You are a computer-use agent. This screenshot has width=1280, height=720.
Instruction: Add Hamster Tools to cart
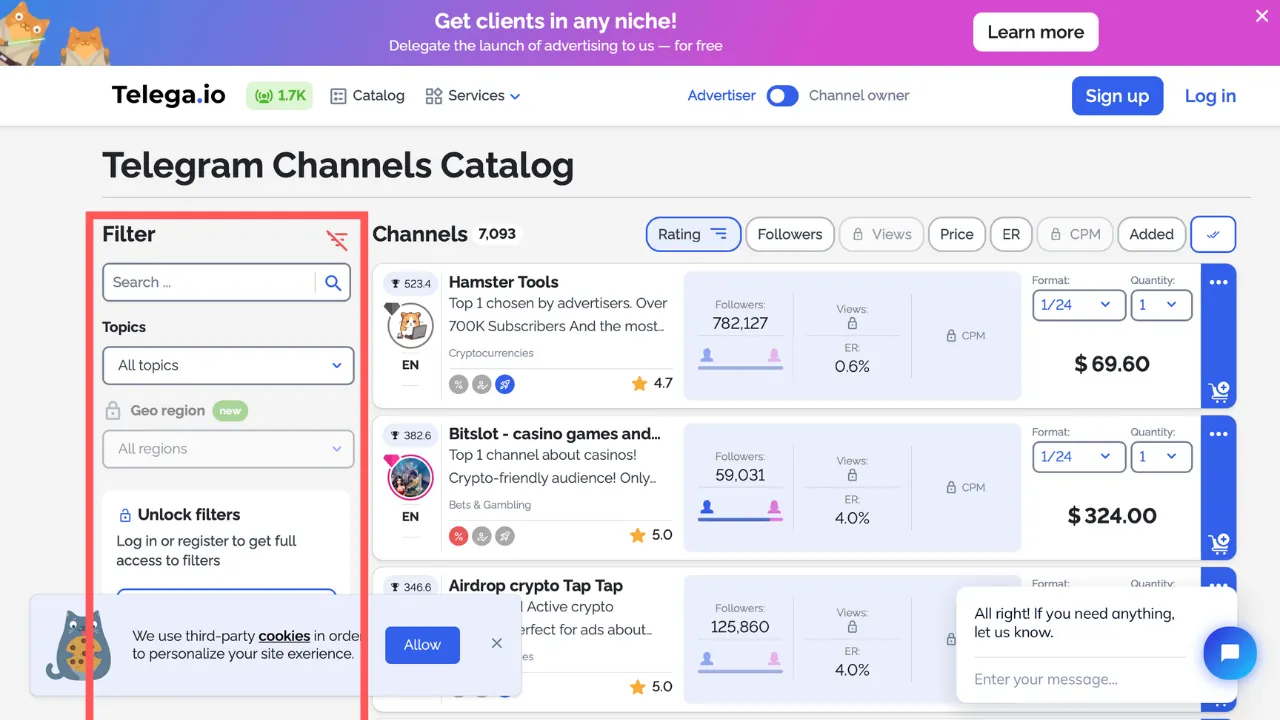1219,392
